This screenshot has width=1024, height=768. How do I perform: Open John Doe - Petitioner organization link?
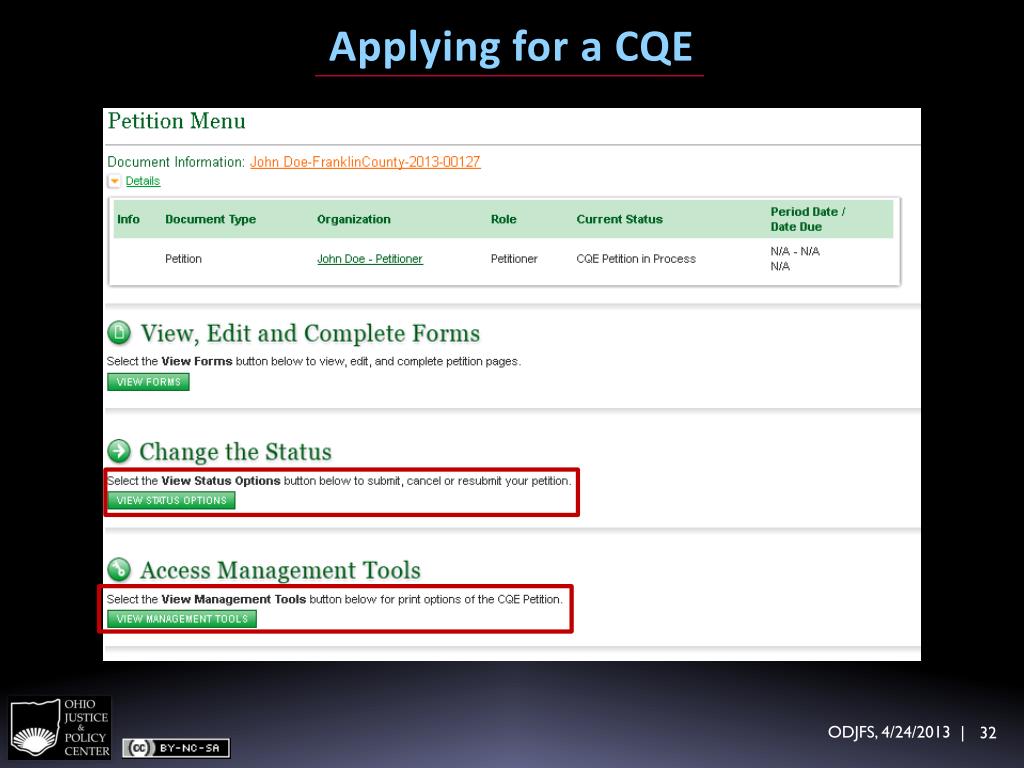pyautogui.click(x=370, y=259)
